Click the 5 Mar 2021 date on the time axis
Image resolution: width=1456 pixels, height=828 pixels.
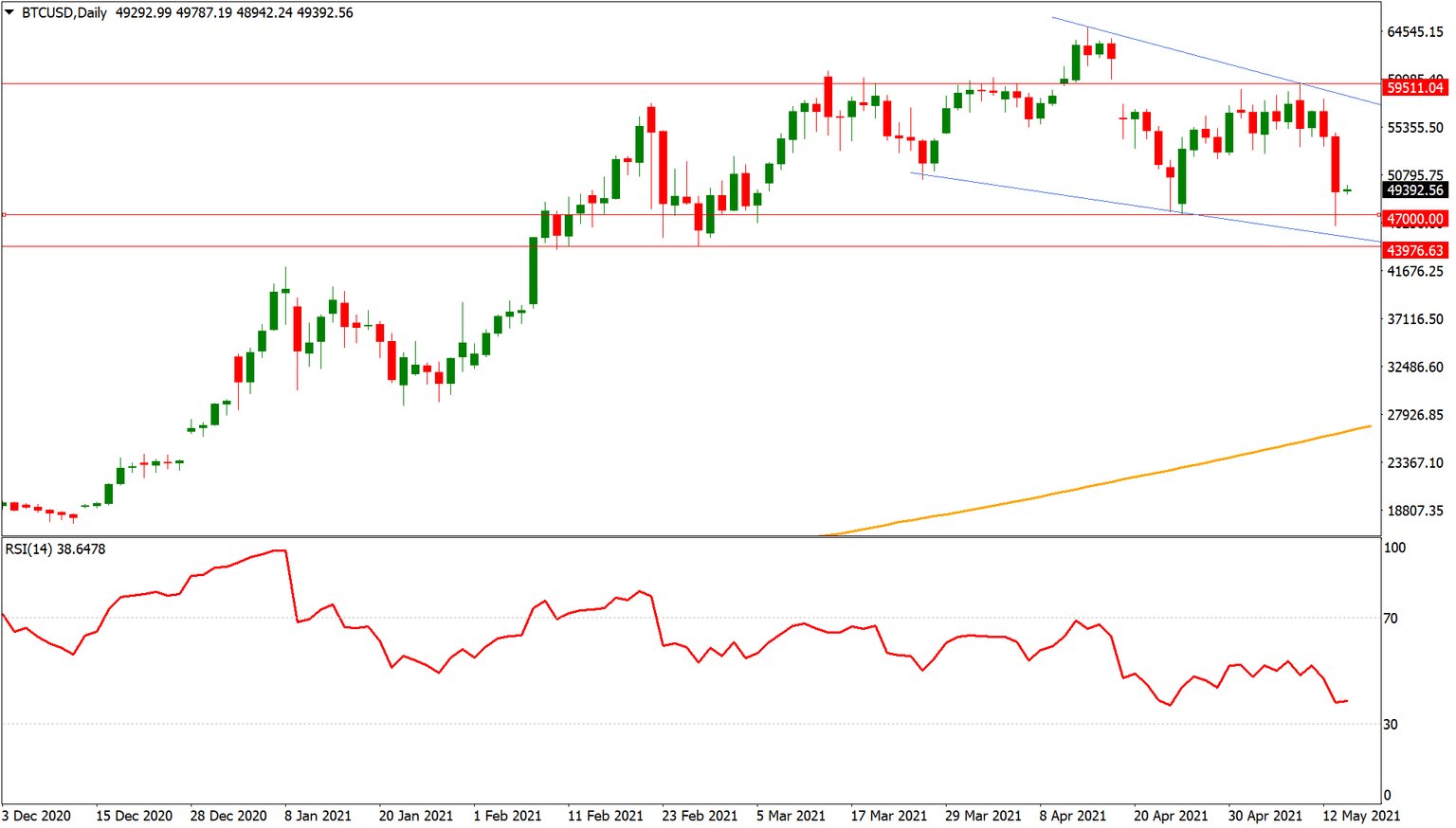pyautogui.click(x=791, y=816)
